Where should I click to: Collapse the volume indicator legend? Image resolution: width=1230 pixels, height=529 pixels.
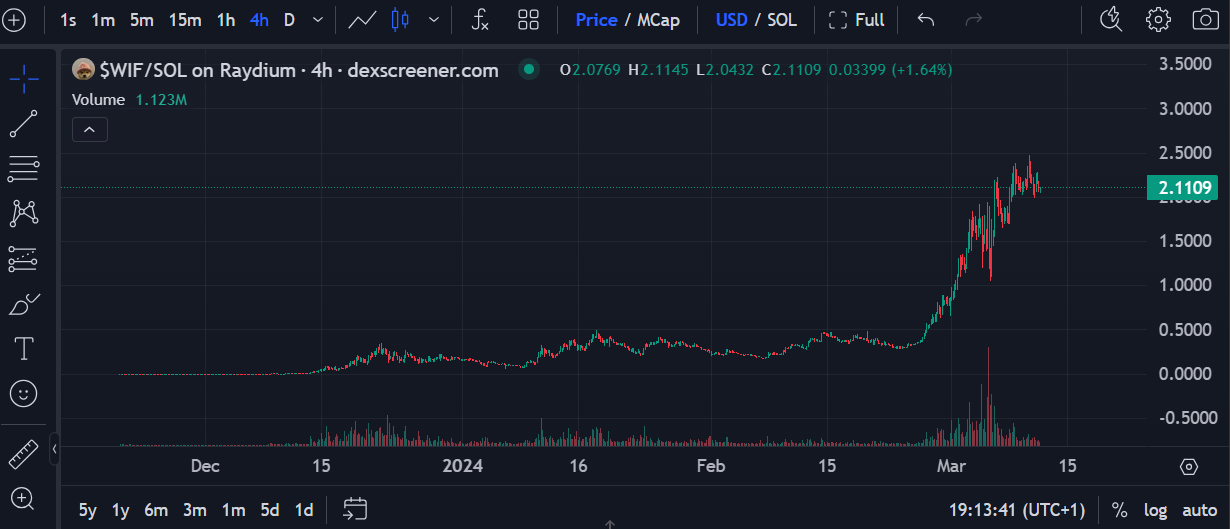pyautogui.click(x=89, y=130)
